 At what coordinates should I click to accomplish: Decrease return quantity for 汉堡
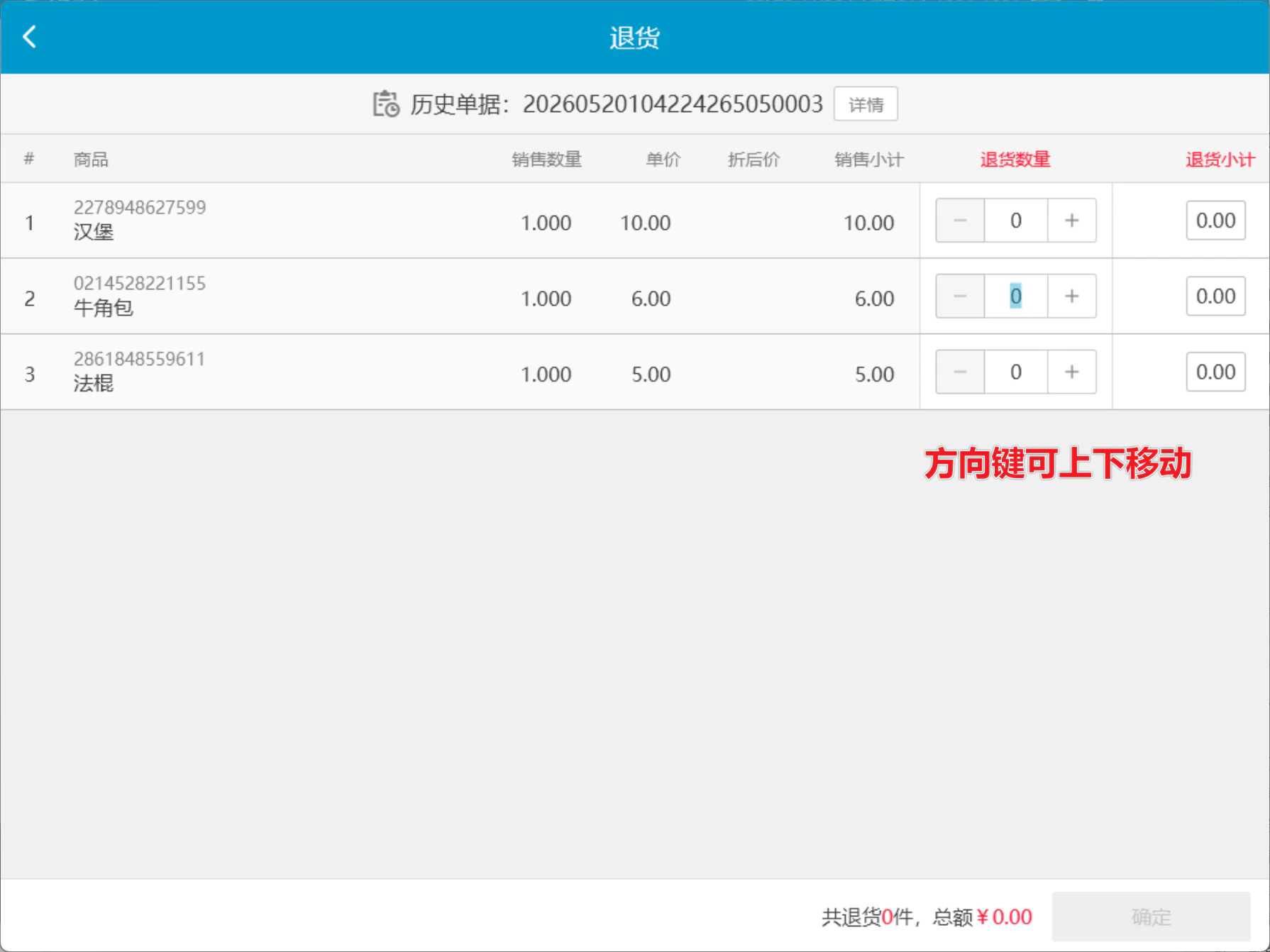coord(960,221)
